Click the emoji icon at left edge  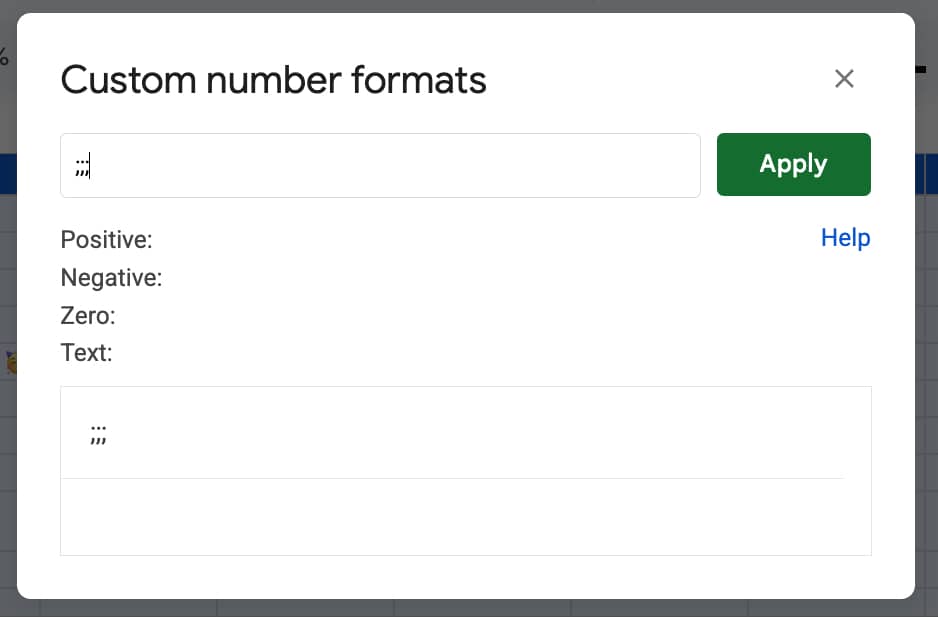(11, 362)
